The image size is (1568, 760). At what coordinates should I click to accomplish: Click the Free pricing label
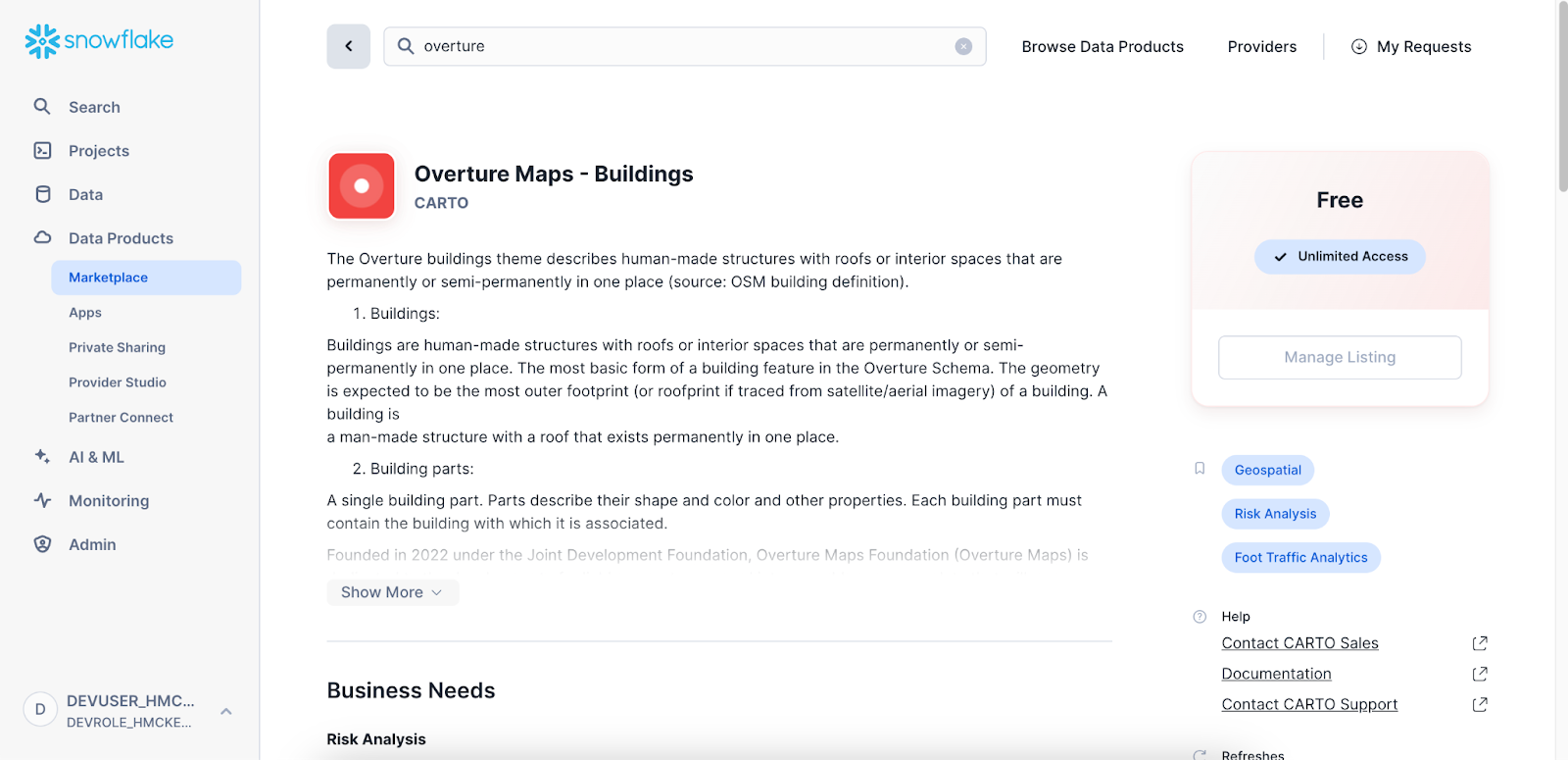[x=1340, y=200]
